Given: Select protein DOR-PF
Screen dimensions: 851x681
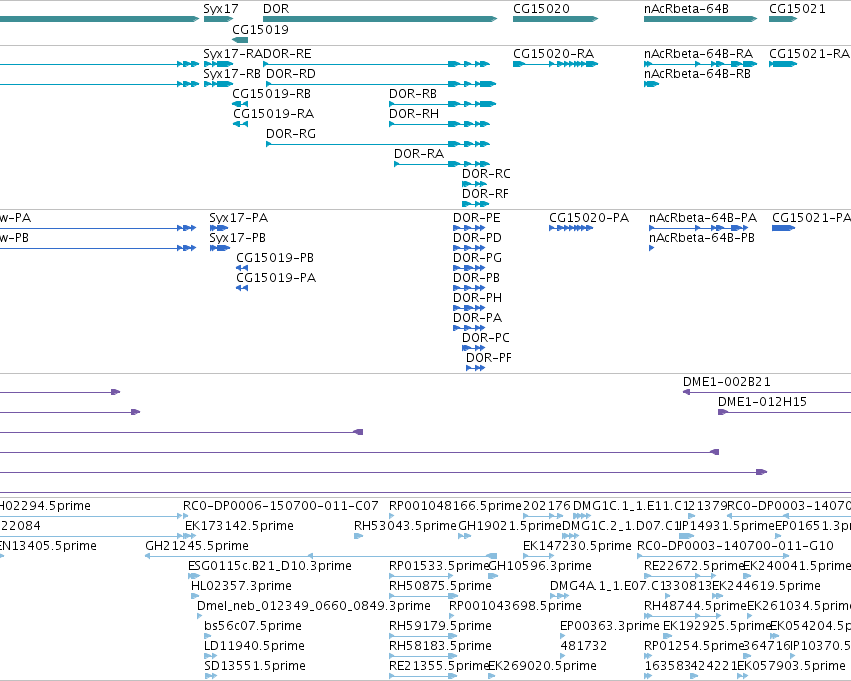Looking at the screenshot, I should coord(488,358).
